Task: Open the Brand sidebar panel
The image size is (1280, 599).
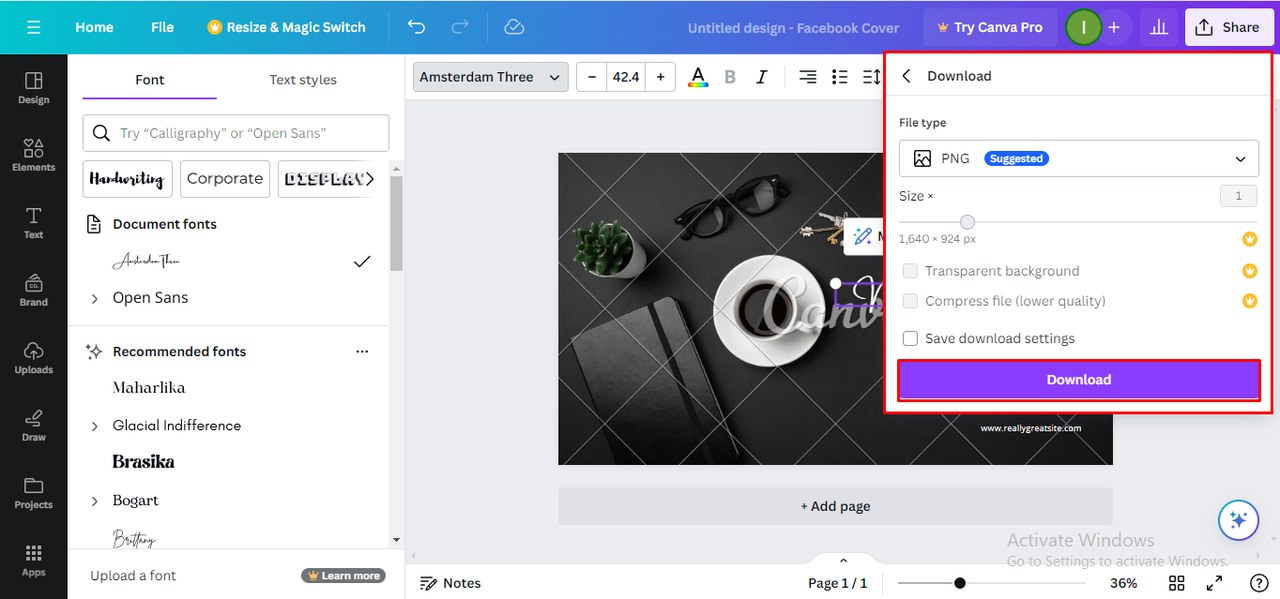Action: [34, 290]
